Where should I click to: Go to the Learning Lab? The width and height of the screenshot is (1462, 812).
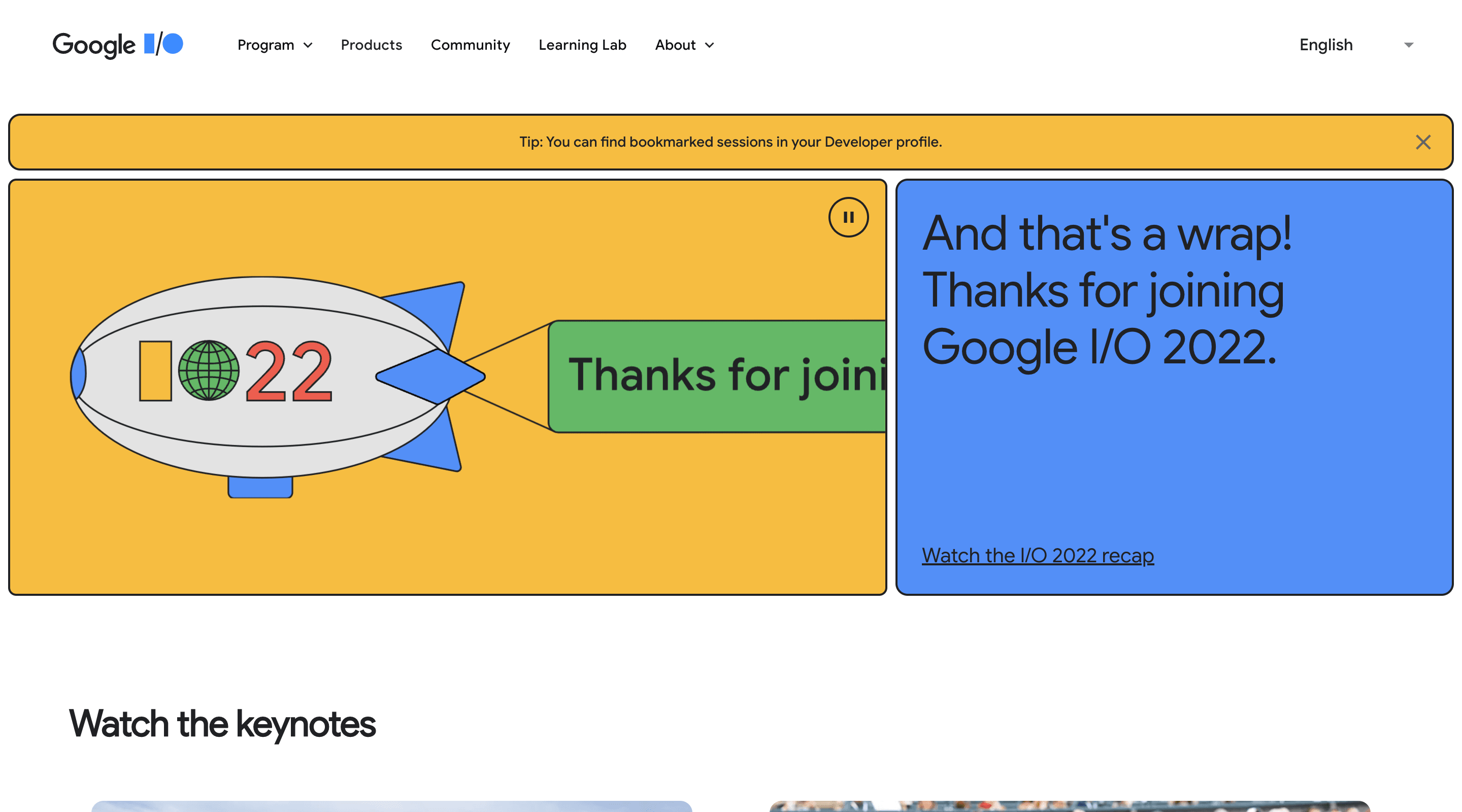coord(582,45)
